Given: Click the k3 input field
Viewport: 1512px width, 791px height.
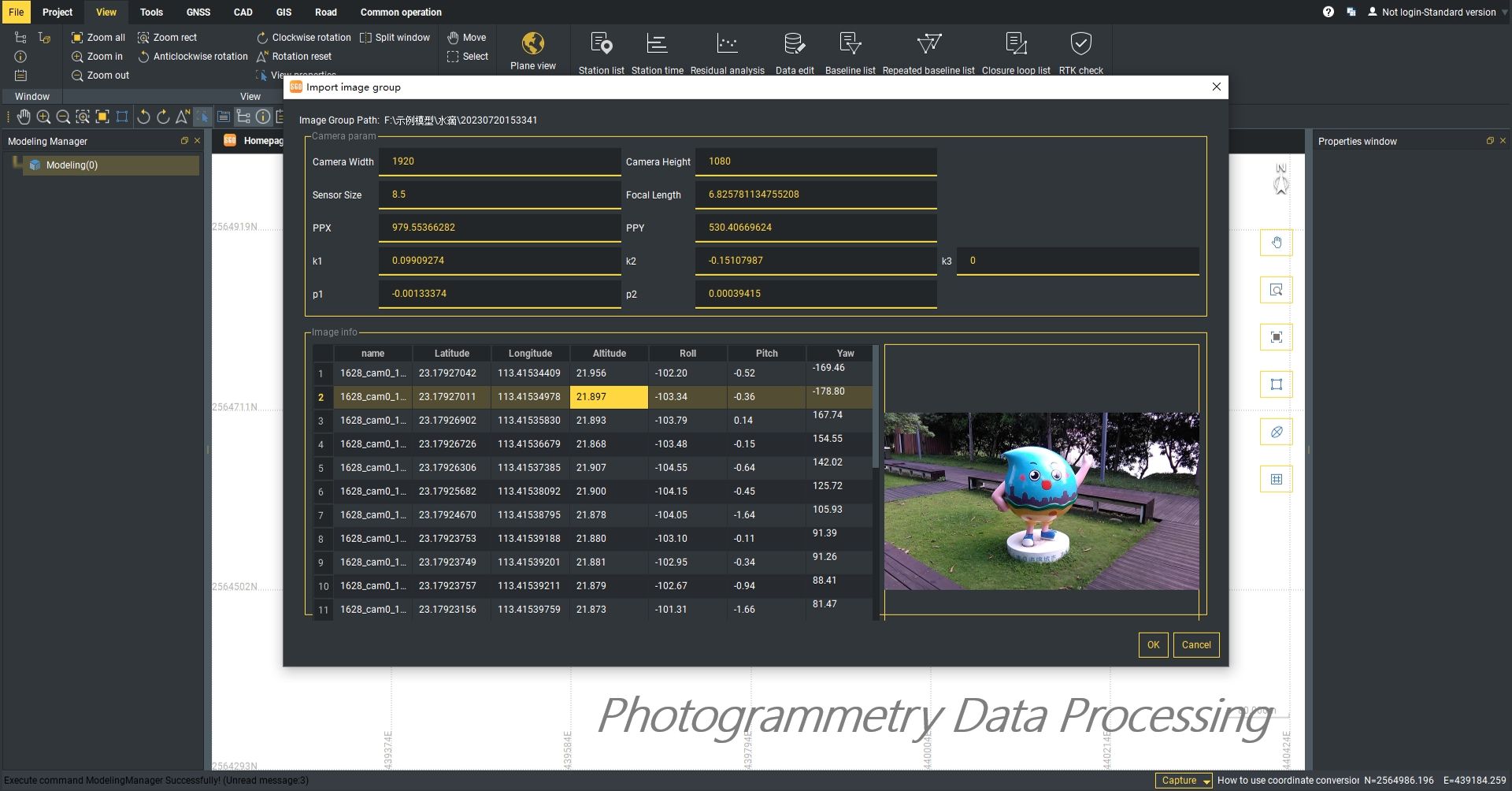Looking at the screenshot, I should click(x=1077, y=261).
